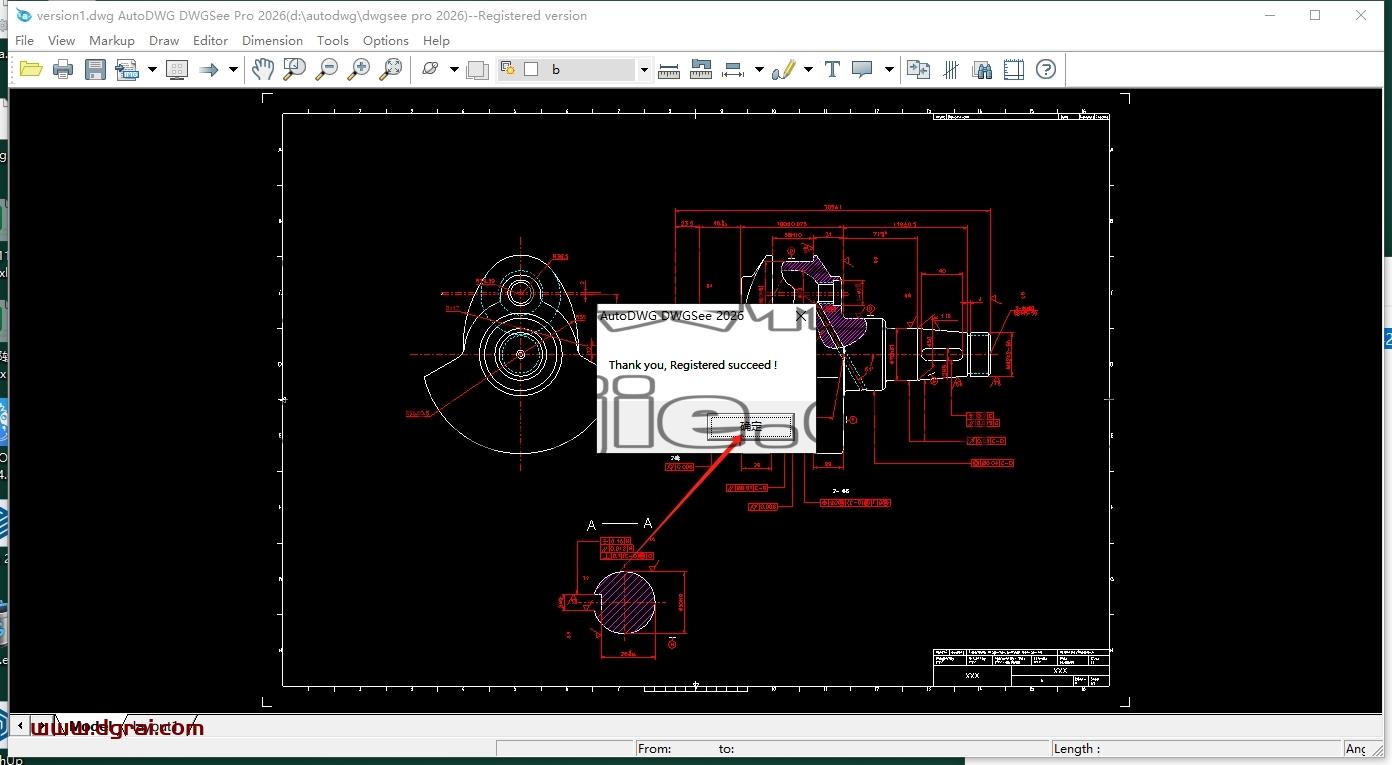
Task: Expand the comment bubble dropdown arrow
Action: [888, 69]
